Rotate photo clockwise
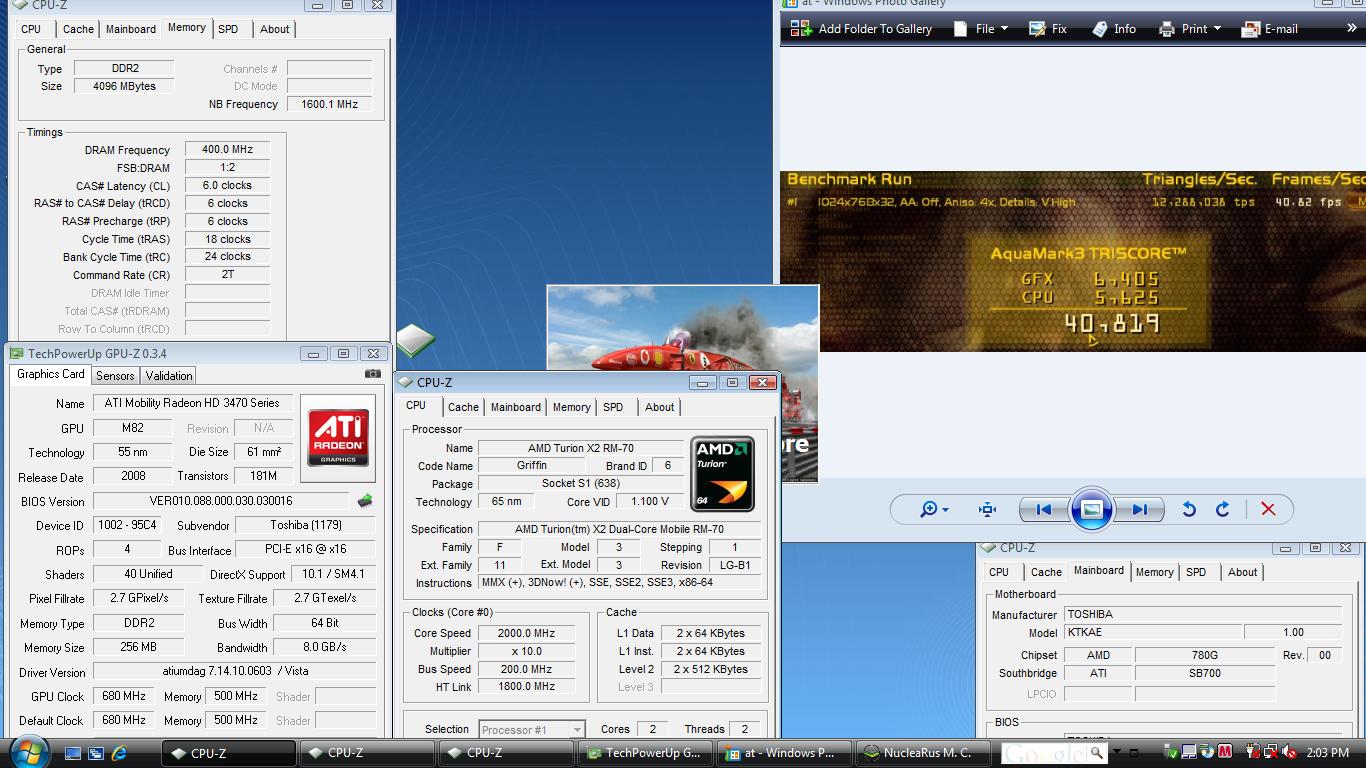Viewport: 1366px width, 768px height. [1222, 509]
